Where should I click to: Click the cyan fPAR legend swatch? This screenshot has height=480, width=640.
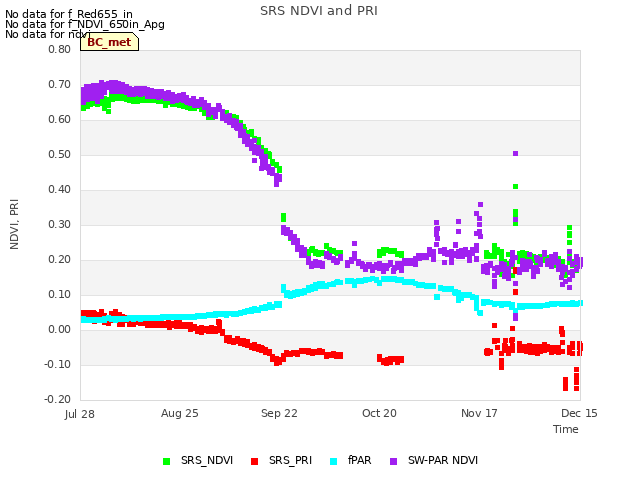pyautogui.click(x=334, y=461)
